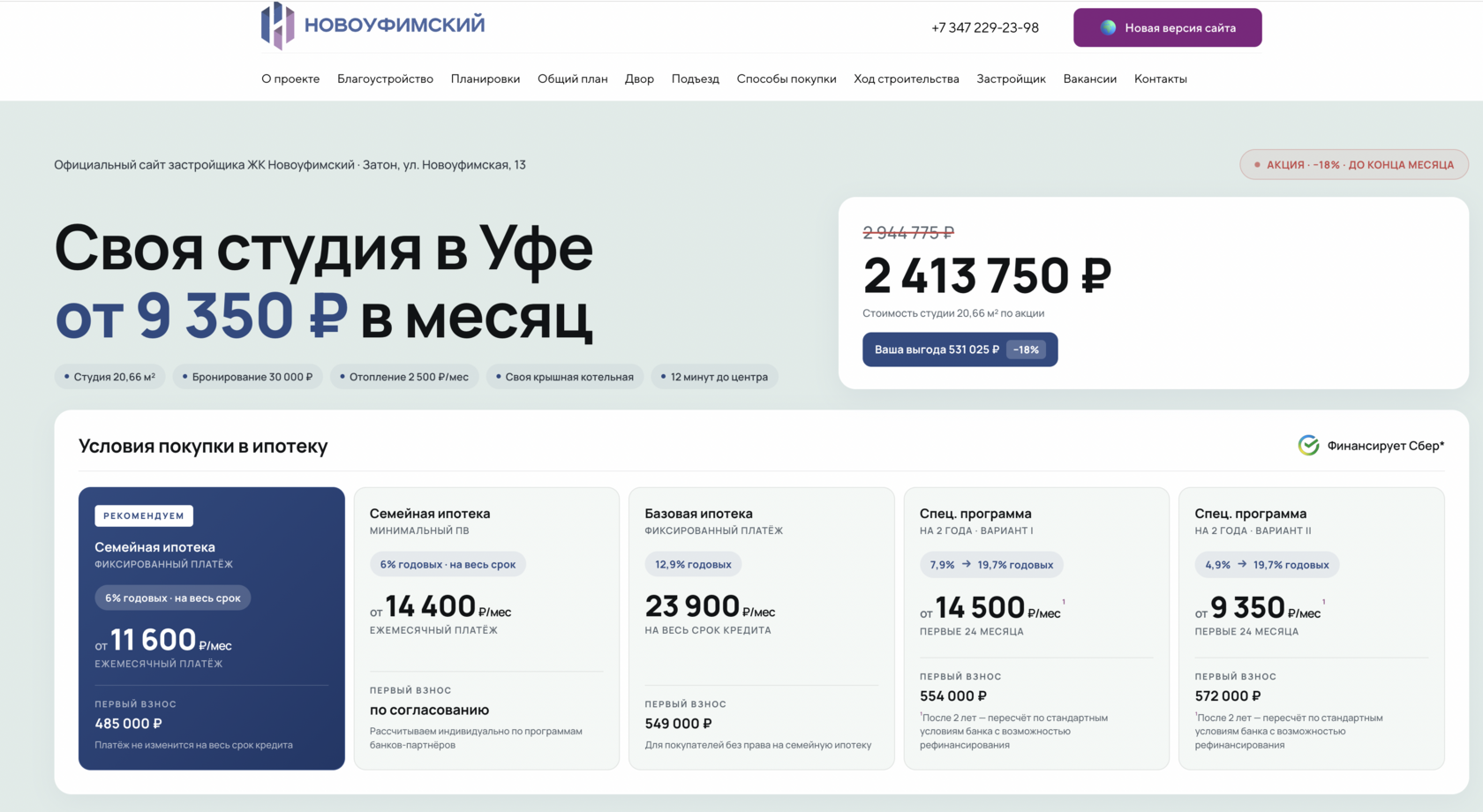Viewport: 1483px width, 812px height.
Task: Open Способы покупки in the navigation
Action: [x=786, y=79]
